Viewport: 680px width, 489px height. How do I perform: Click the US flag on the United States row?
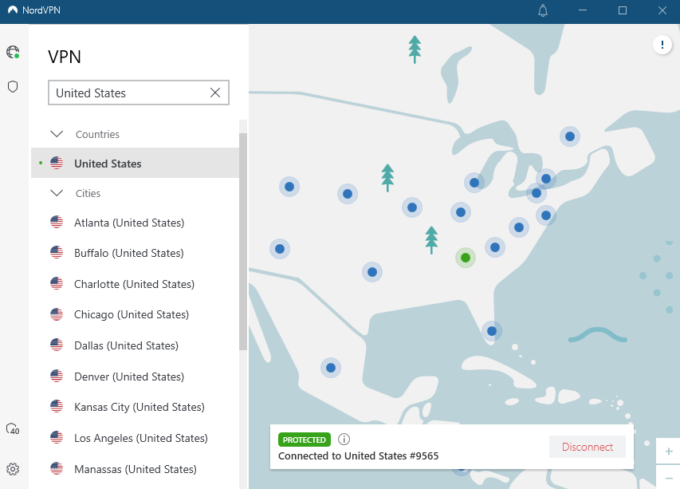click(x=56, y=163)
